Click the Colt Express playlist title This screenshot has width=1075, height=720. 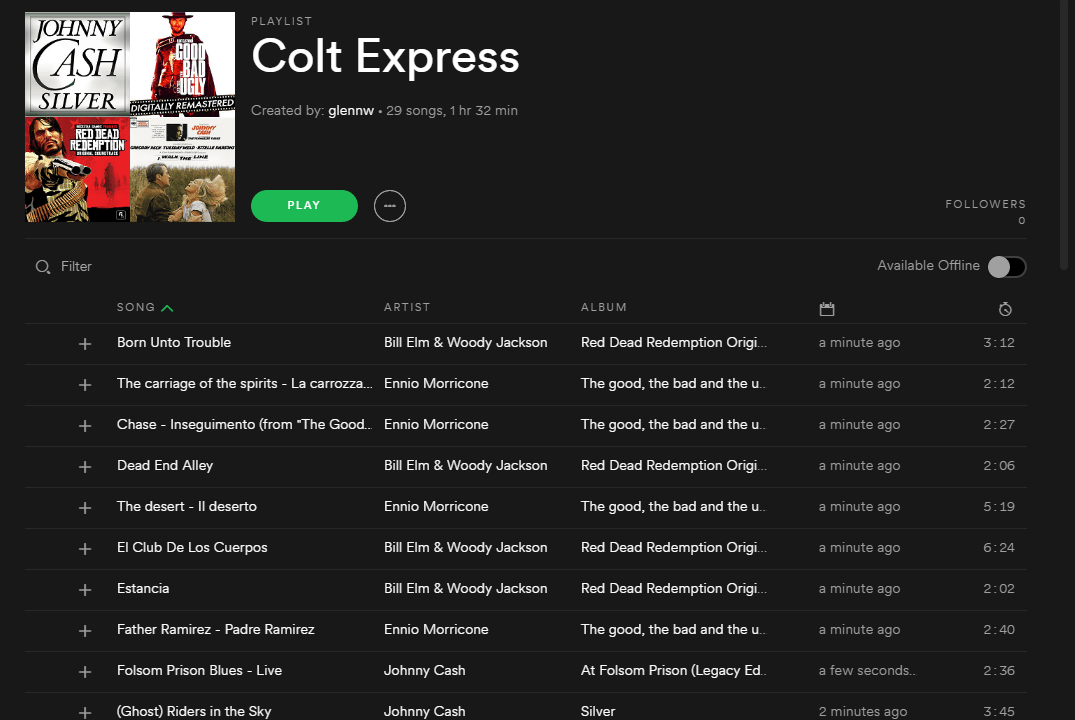click(385, 57)
